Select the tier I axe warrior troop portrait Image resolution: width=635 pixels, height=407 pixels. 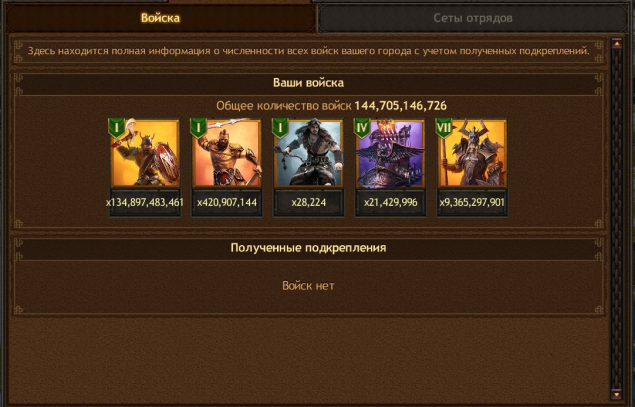(x=145, y=153)
